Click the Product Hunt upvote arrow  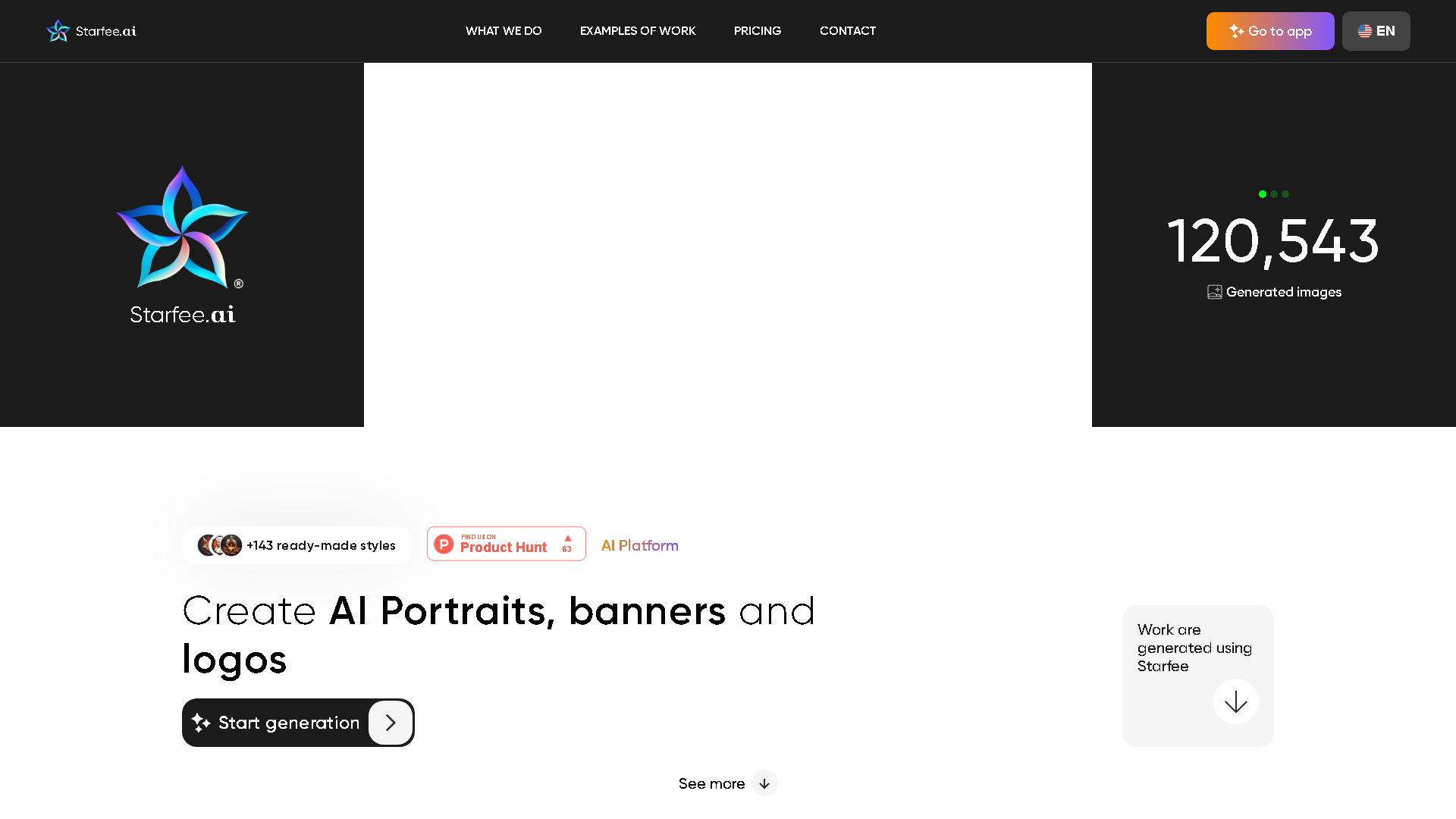[568, 538]
